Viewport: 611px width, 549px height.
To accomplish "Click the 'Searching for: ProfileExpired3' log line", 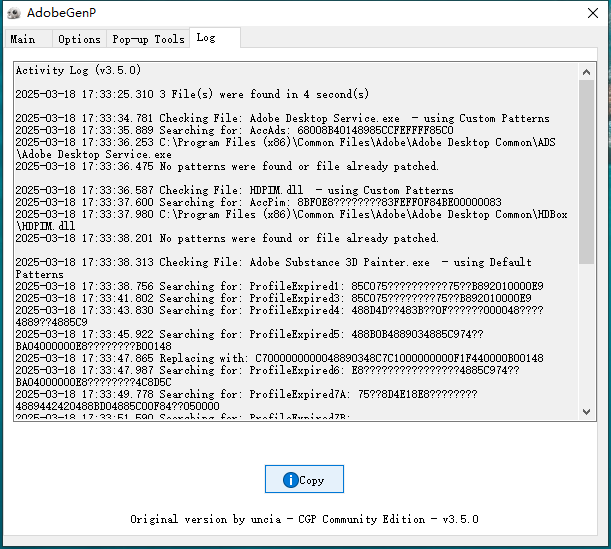I will 274,298.
